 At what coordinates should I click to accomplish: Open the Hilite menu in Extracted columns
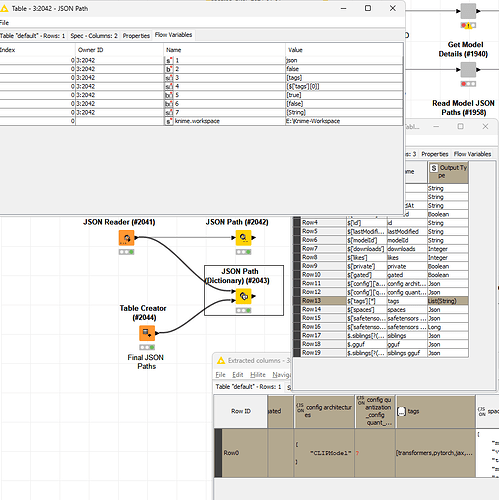click(258, 375)
